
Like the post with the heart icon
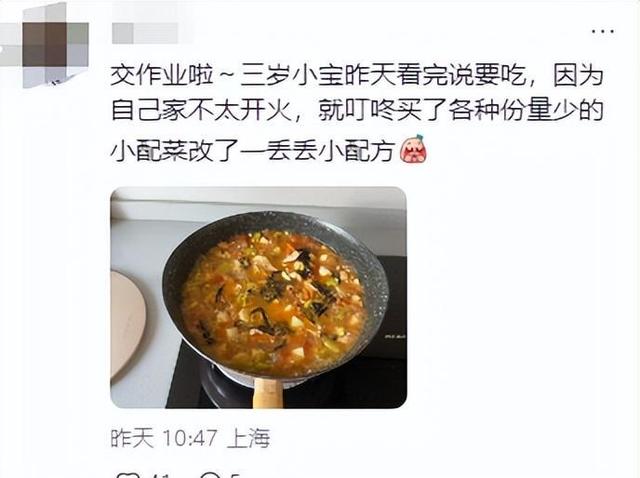tap(126, 476)
